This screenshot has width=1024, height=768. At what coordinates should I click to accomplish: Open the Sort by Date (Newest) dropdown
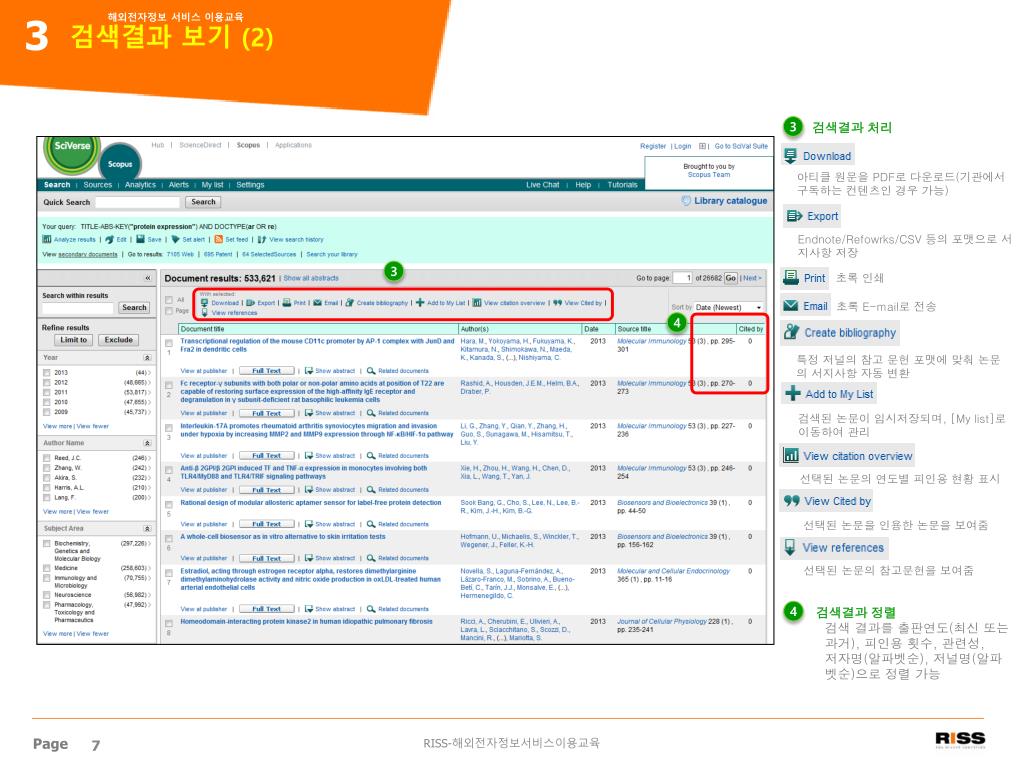click(x=728, y=307)
